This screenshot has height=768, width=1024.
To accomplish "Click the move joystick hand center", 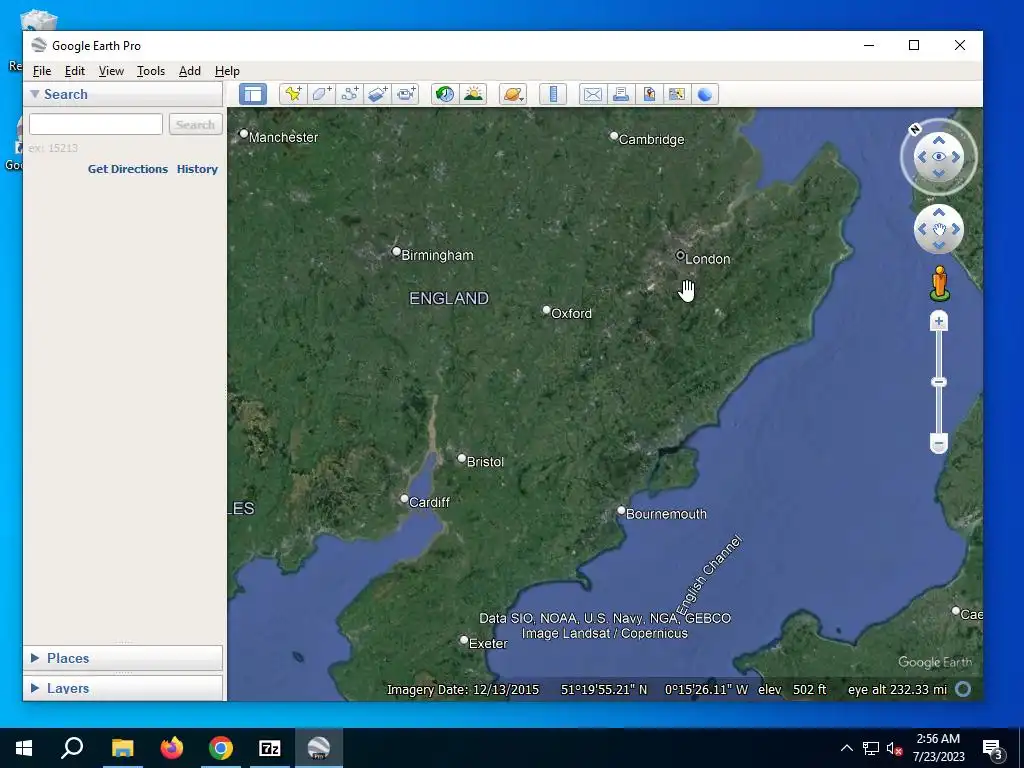I will point(938,229).
